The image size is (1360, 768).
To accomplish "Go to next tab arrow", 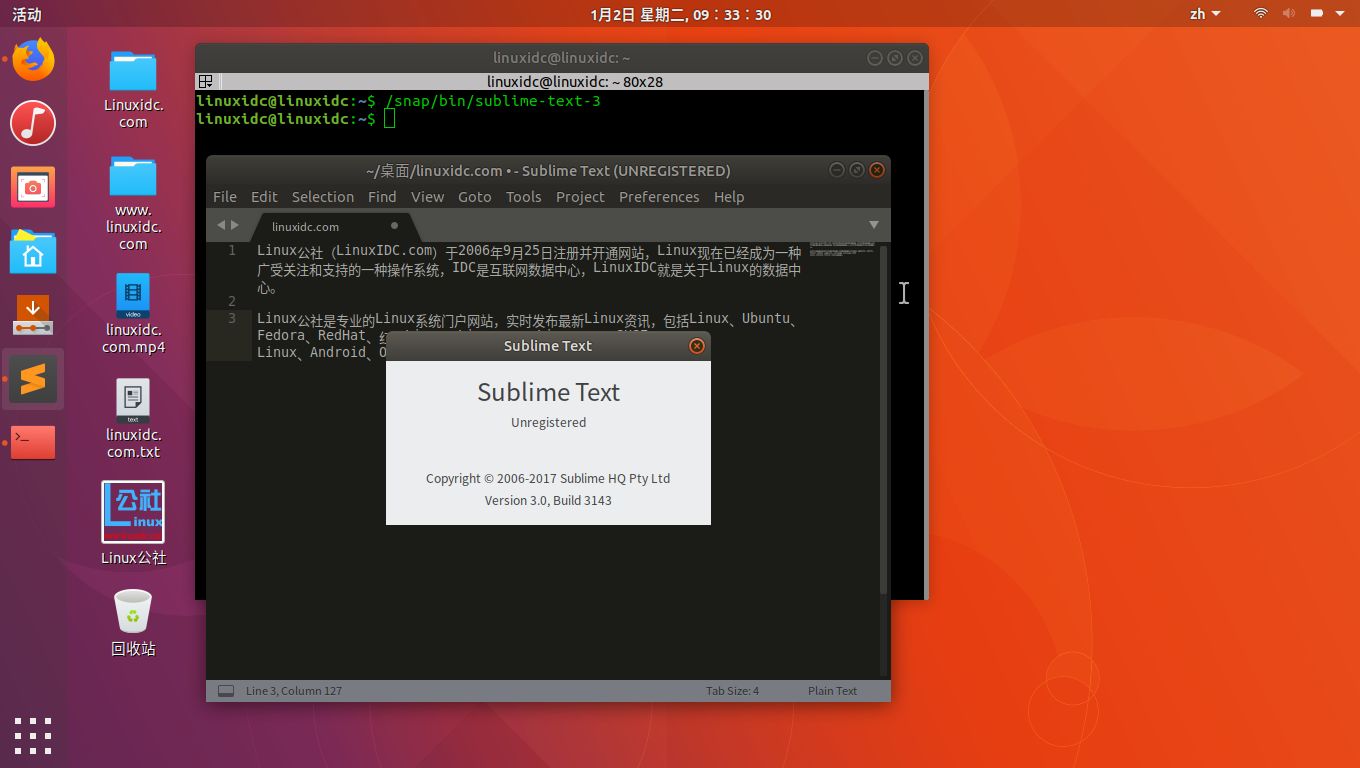I will click(x=235, y=225).
